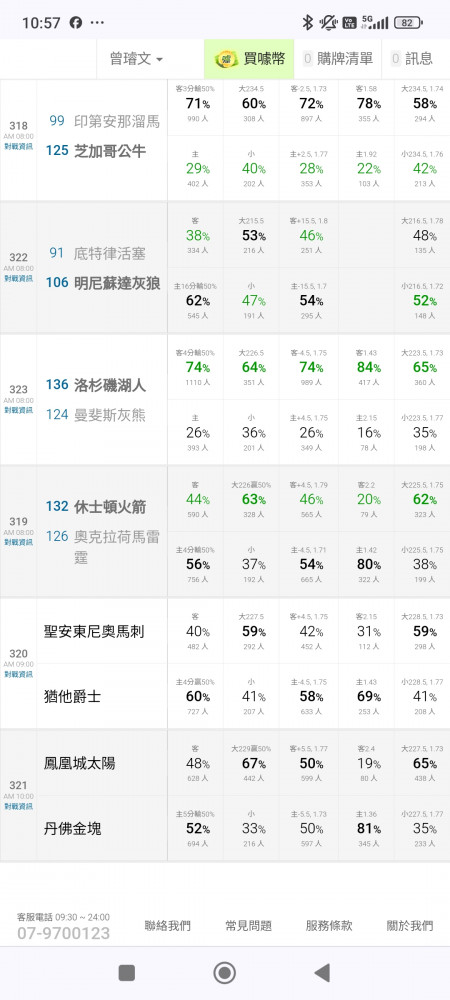This screenshot has width=450, height=1000.
Task: Tap the Android back triangle icon
Action: coord(323,973)
